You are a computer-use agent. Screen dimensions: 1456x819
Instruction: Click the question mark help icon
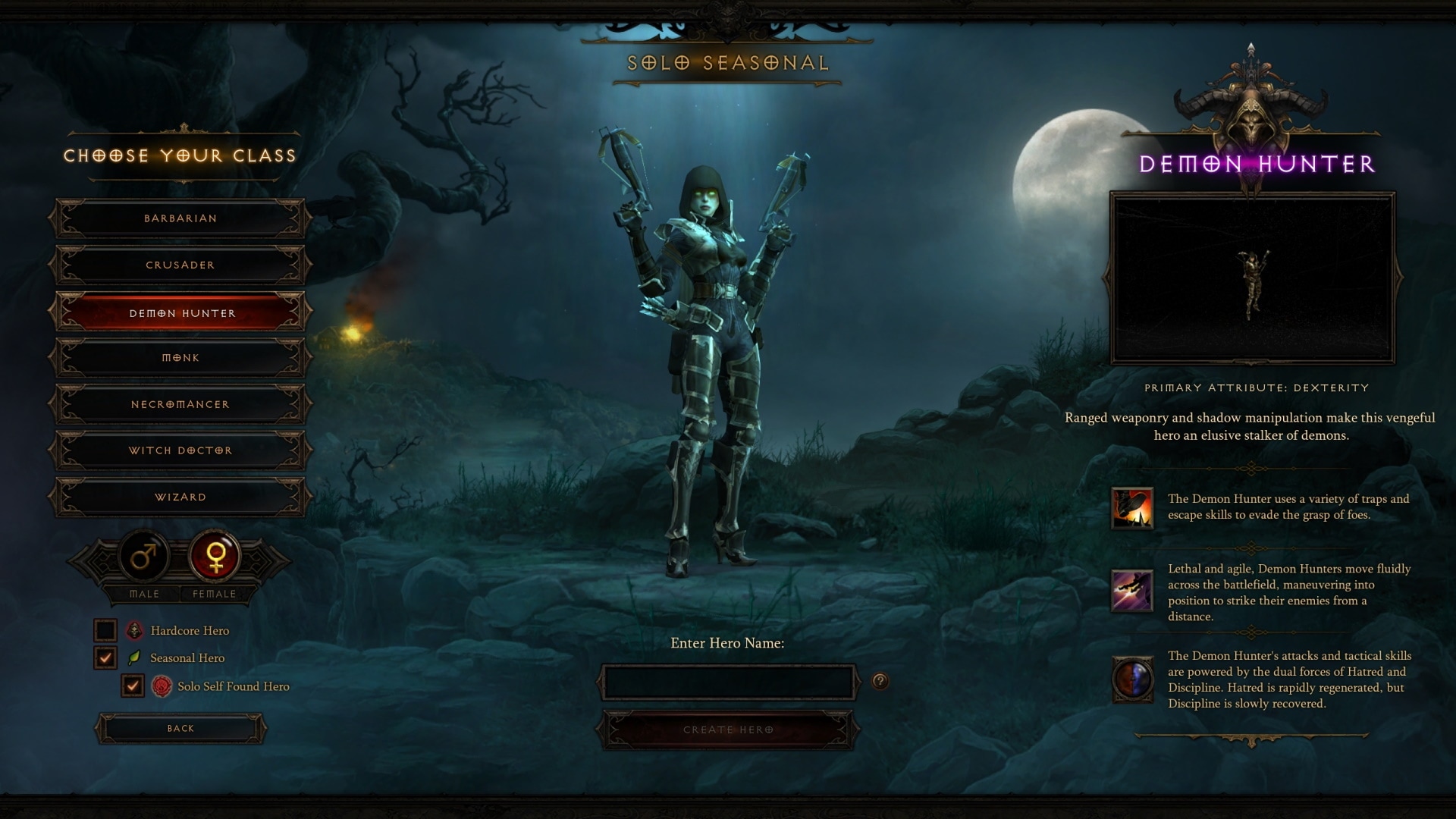[880, 681]
